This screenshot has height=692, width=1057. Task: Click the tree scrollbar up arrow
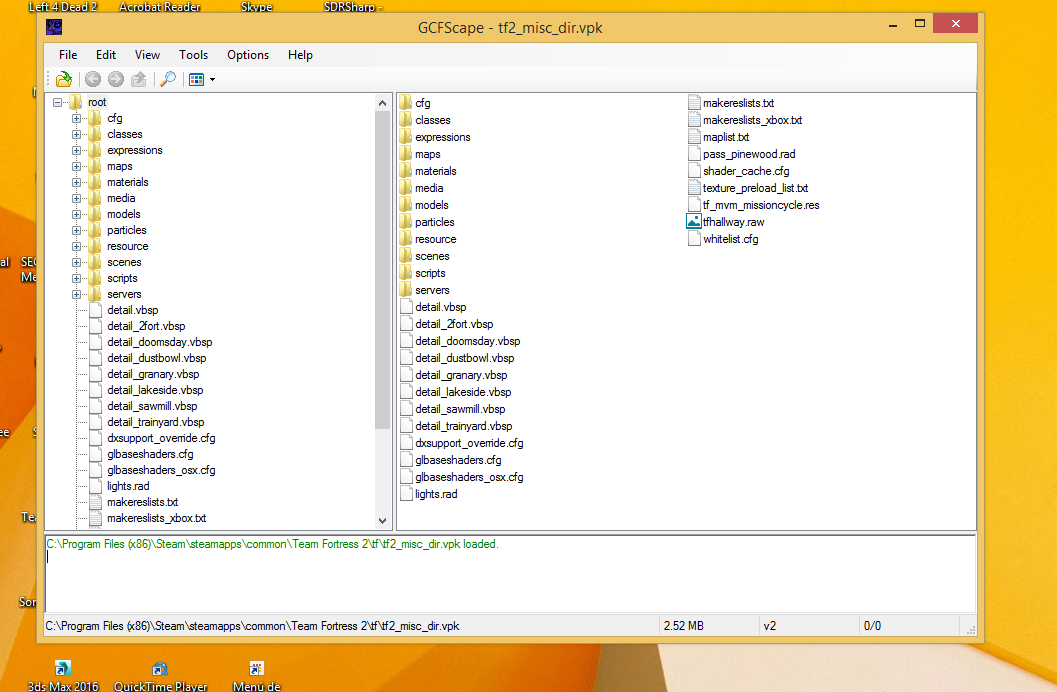pyautogui.click(x=382, y=103)
